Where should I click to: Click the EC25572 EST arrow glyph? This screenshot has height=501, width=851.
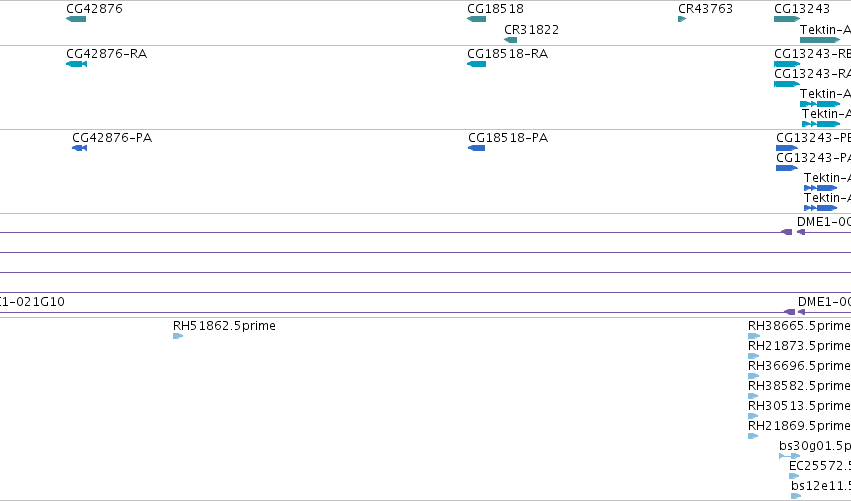click(794, 476)
